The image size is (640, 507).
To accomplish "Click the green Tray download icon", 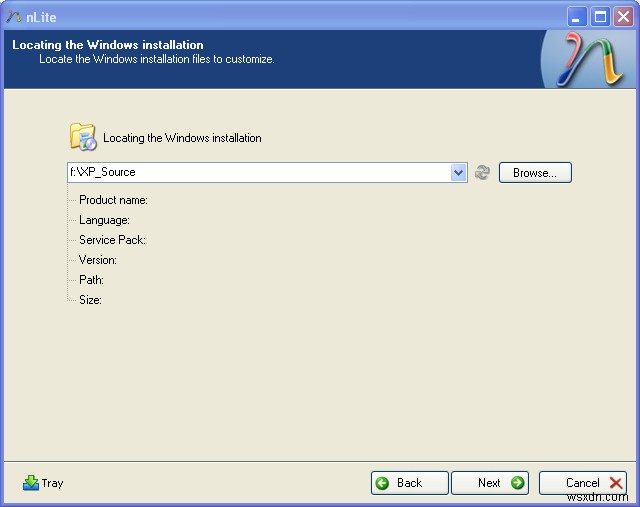I will coord(31,483).
